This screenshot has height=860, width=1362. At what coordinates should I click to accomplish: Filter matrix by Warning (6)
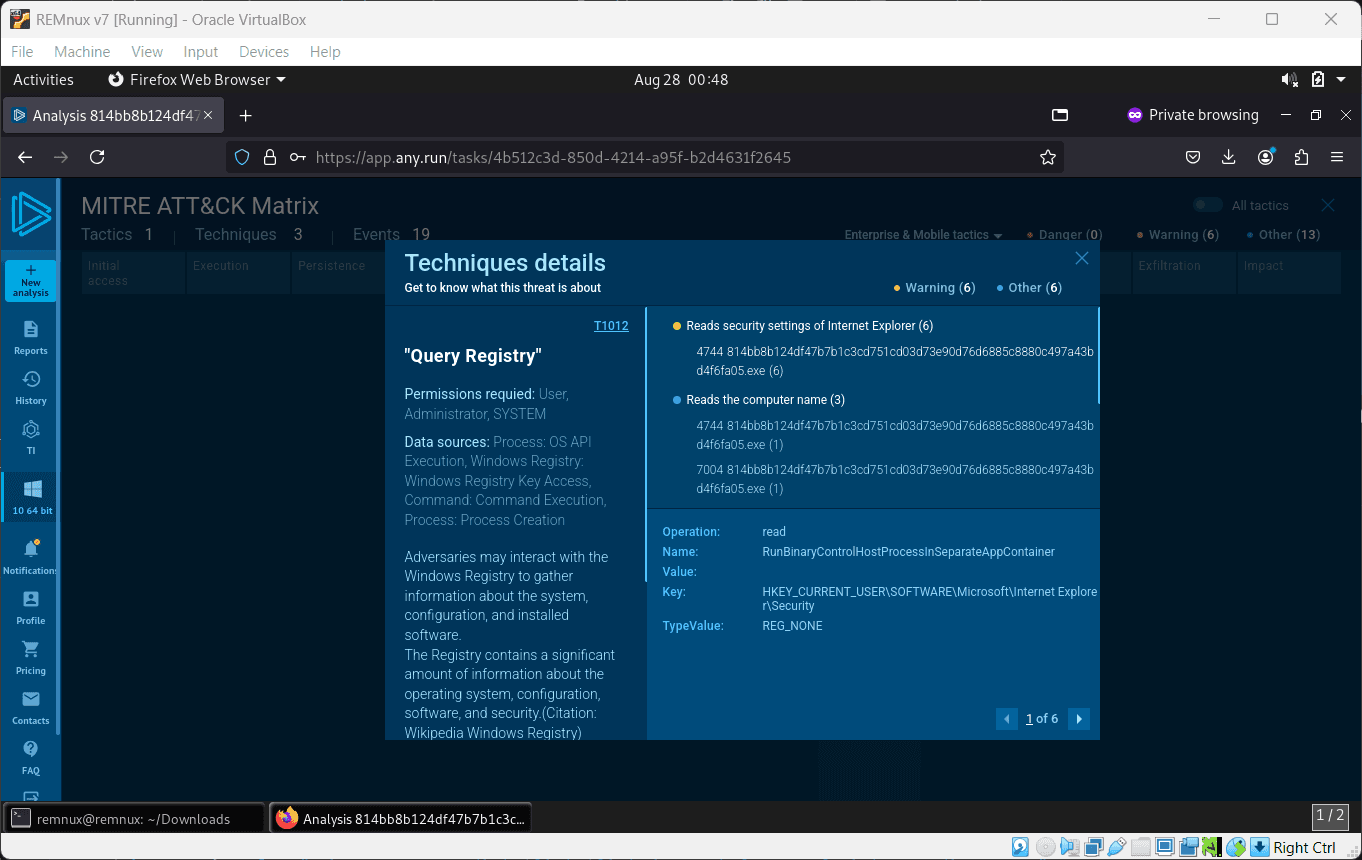point(1177,235)
